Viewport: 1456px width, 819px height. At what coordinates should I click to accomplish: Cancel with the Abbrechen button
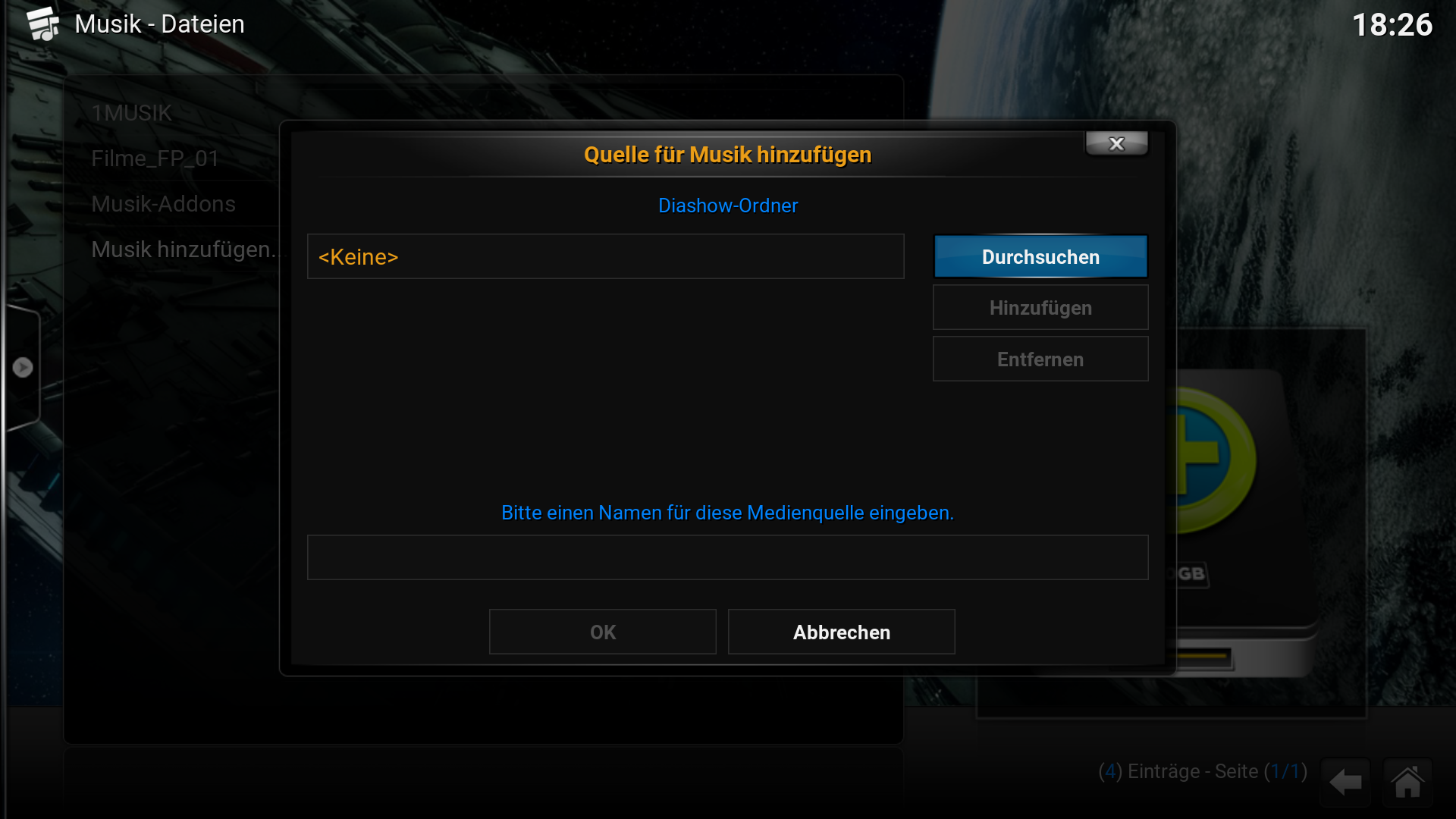(842, 632)
